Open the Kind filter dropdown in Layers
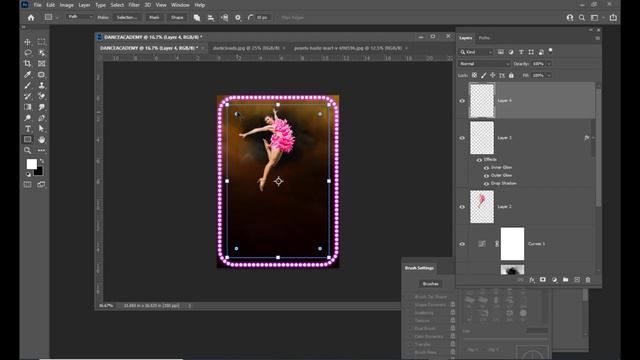Screen dimensions: 640x360 476,52
